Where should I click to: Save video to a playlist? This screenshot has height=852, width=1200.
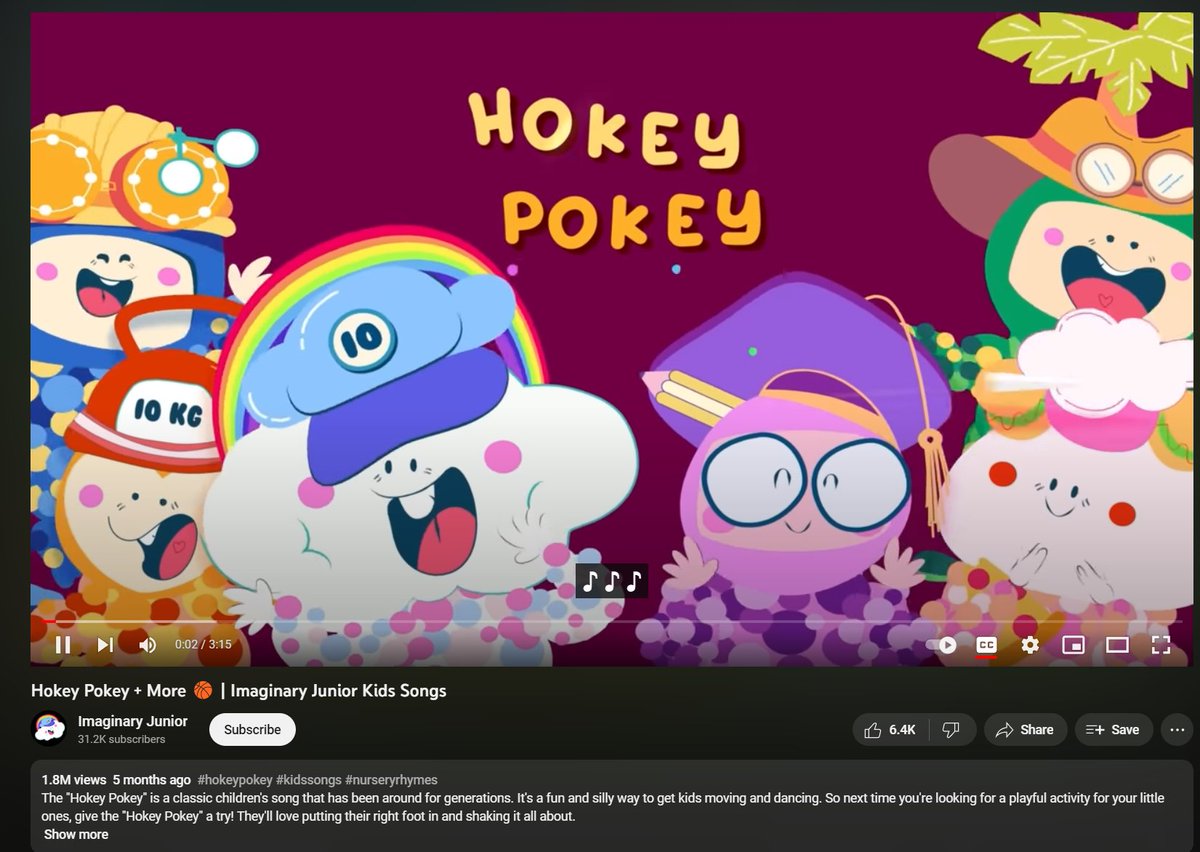[1114, 730]
